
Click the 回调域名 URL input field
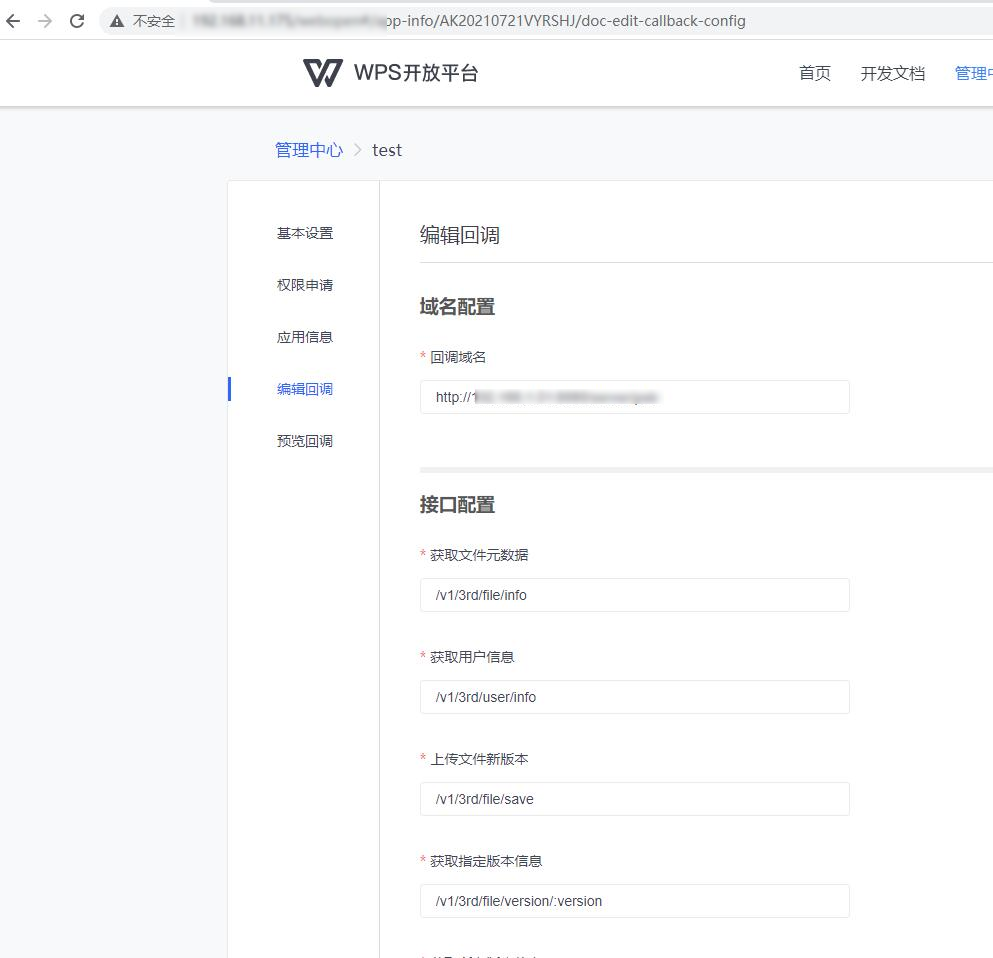pyautogui.click(x=635, y=396)
